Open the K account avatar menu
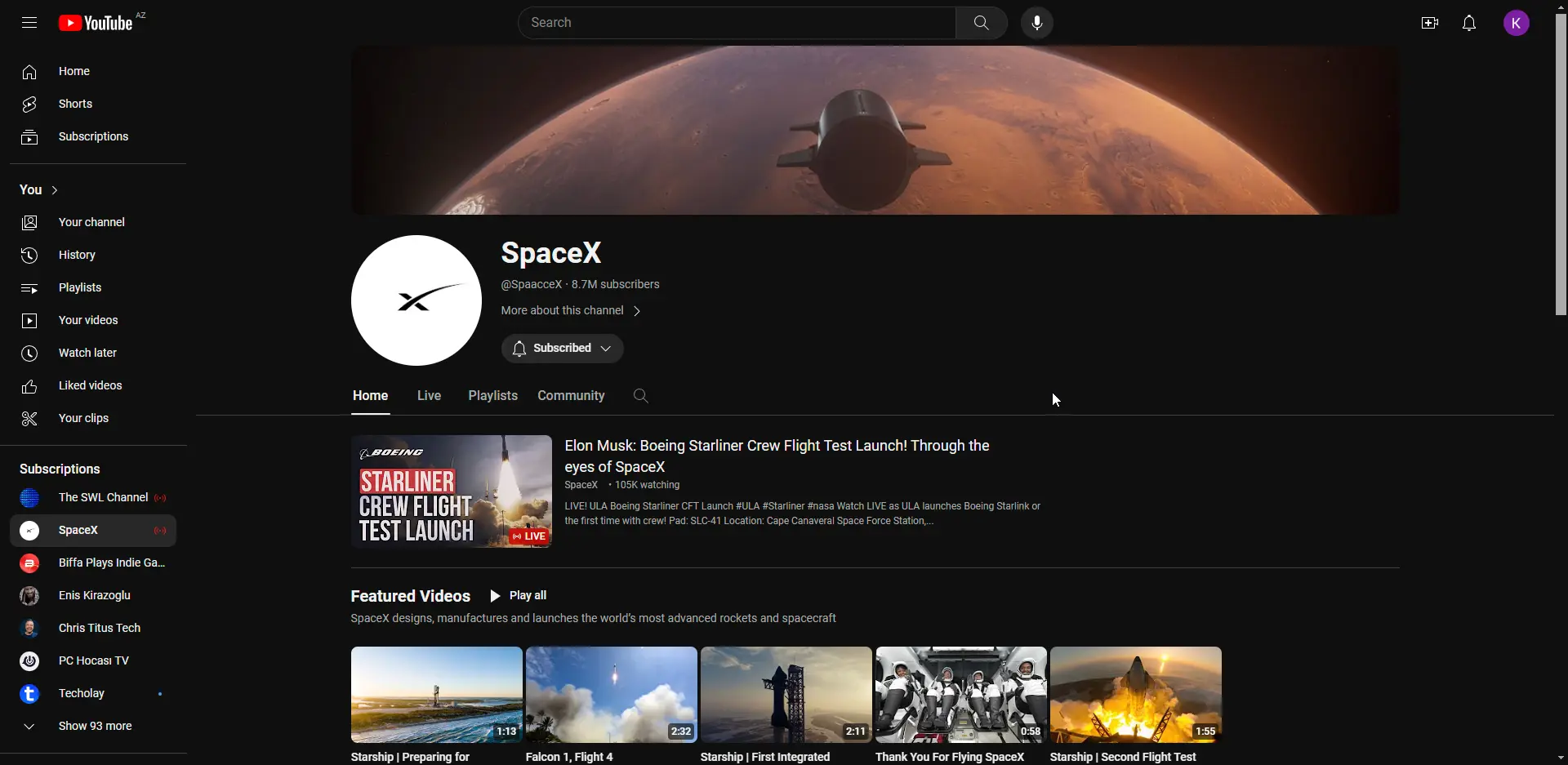The width and height of the screenshot is (1568, 765). click(1517, 23)
